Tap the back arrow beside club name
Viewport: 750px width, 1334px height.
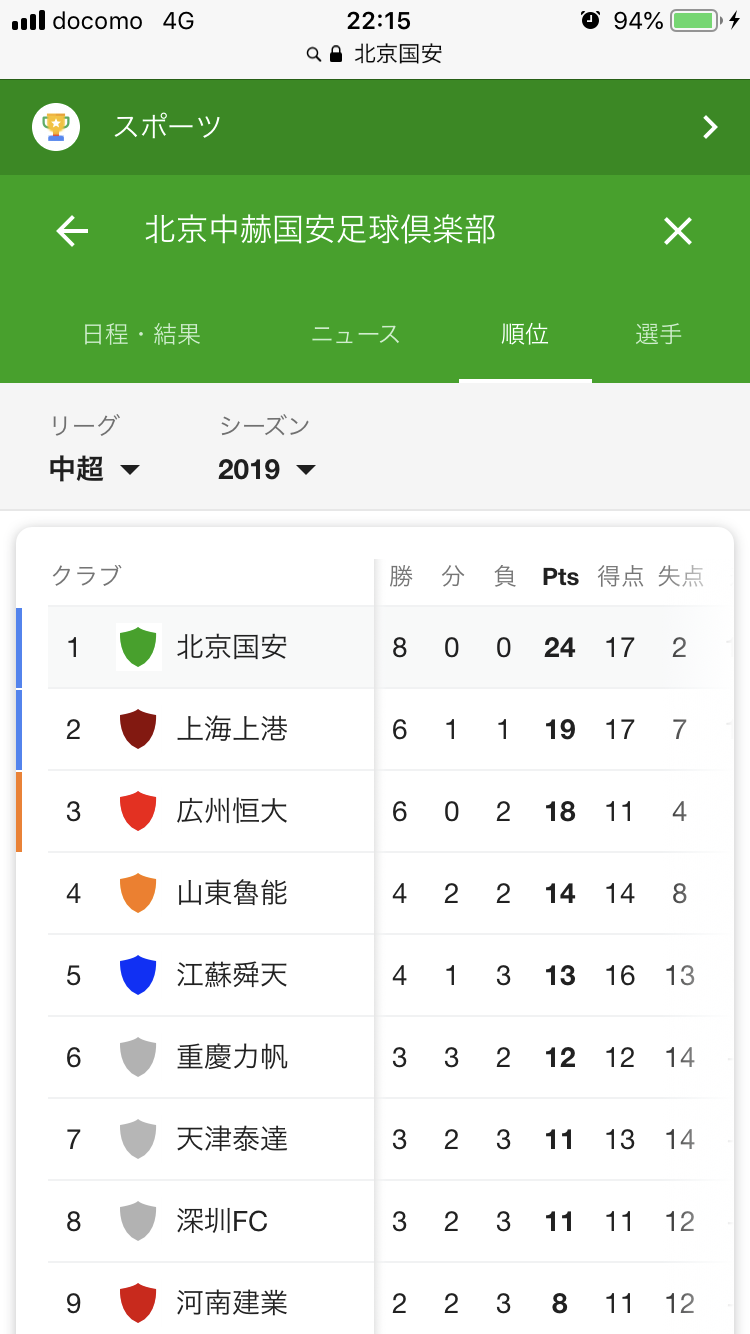[72, 232]
